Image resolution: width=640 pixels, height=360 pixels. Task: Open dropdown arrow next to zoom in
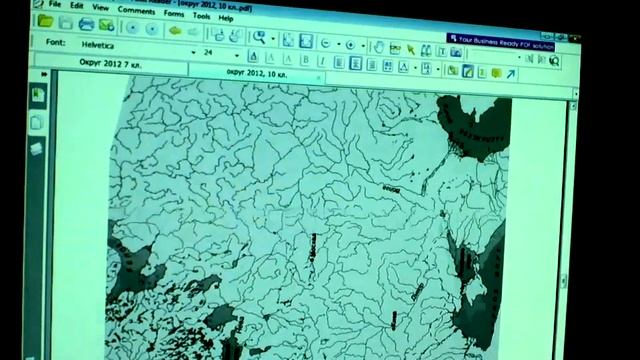pos(363,46)
